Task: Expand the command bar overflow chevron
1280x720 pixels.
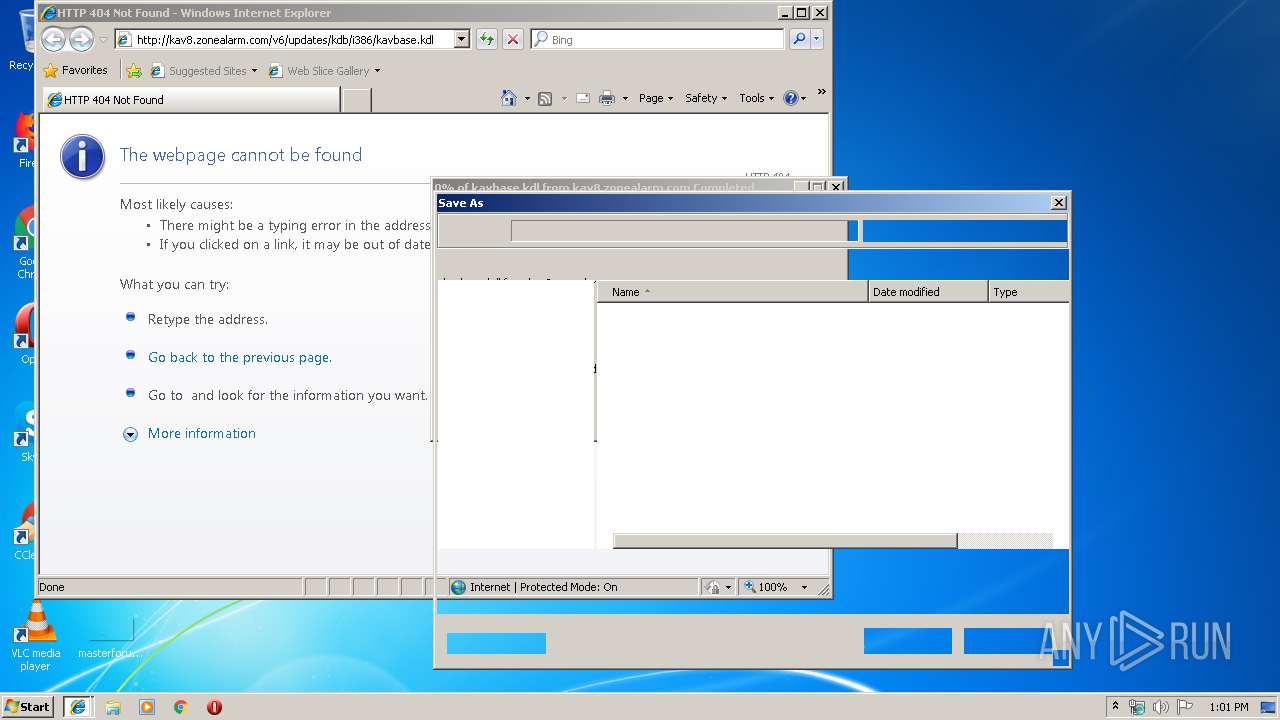Action: click(821, 93)
